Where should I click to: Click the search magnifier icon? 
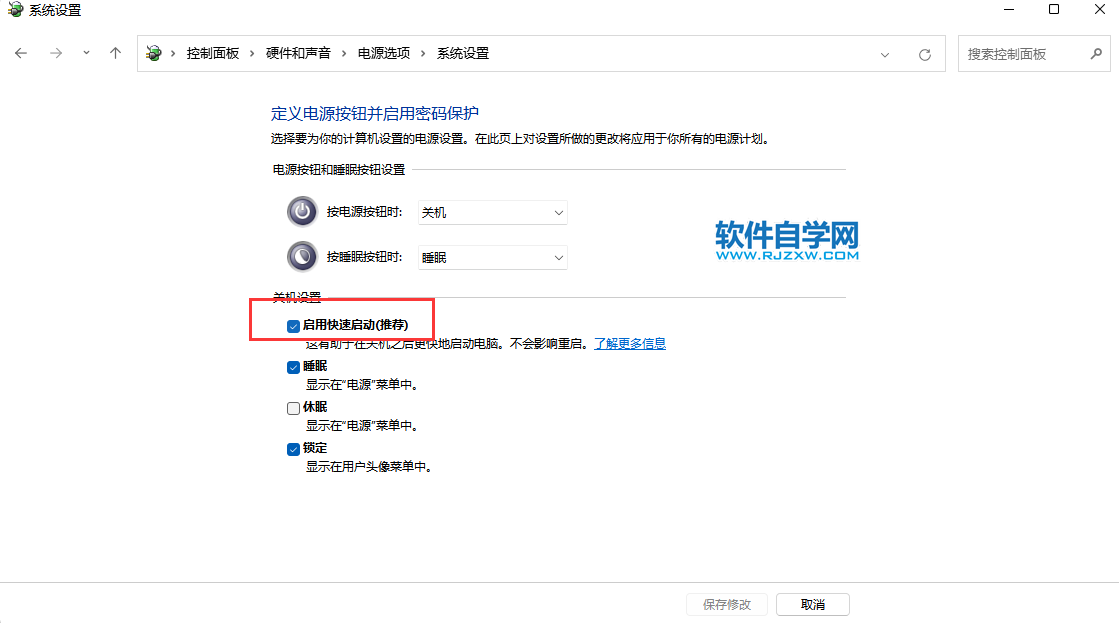coord(1096,54)
